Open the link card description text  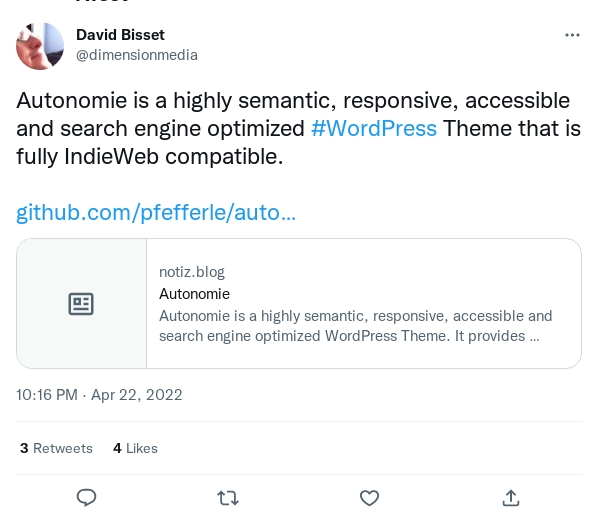(x=355, y=326)
